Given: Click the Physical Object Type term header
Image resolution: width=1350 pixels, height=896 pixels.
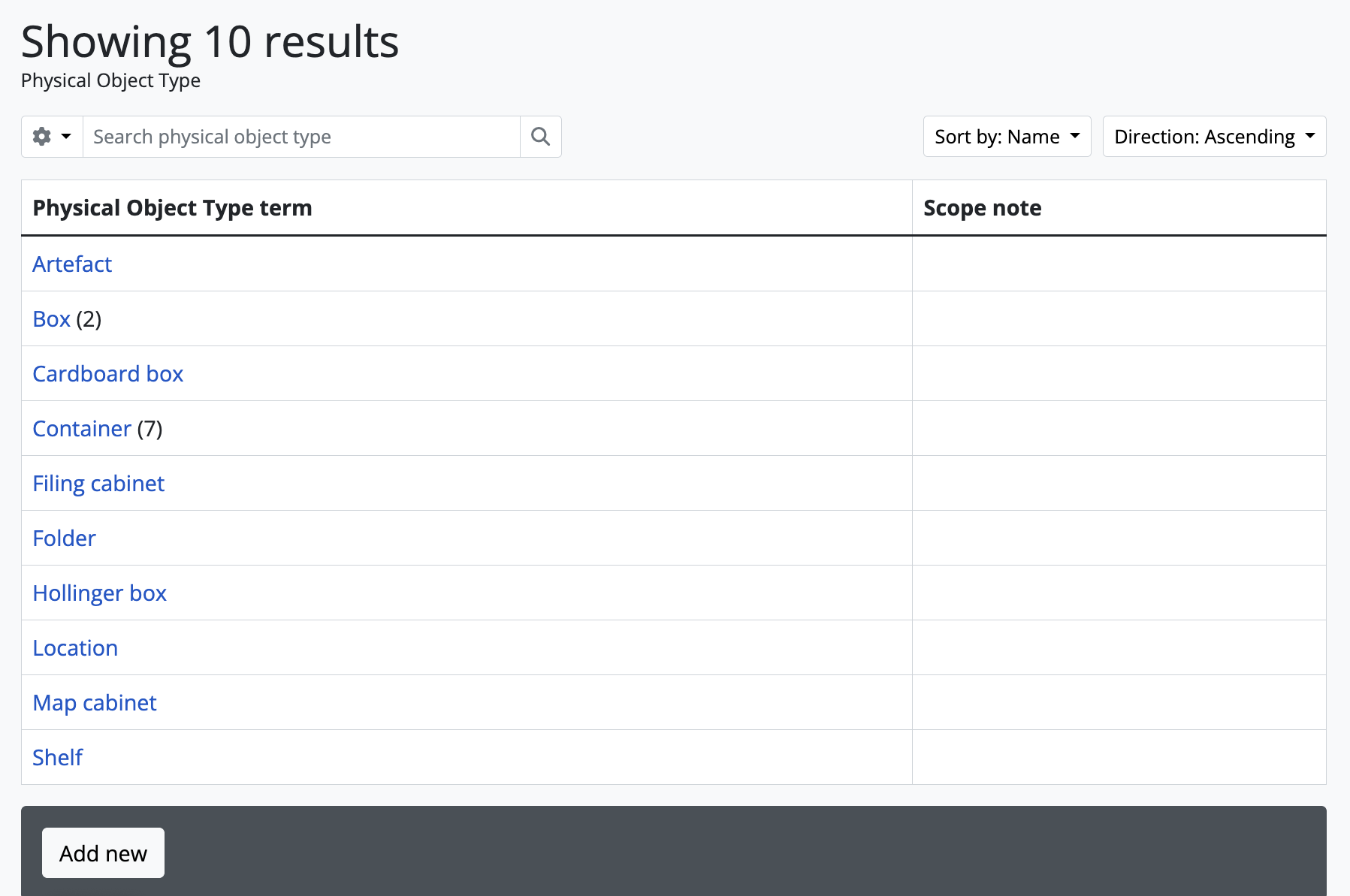Looking at the screenshot, I should (172, 208).
